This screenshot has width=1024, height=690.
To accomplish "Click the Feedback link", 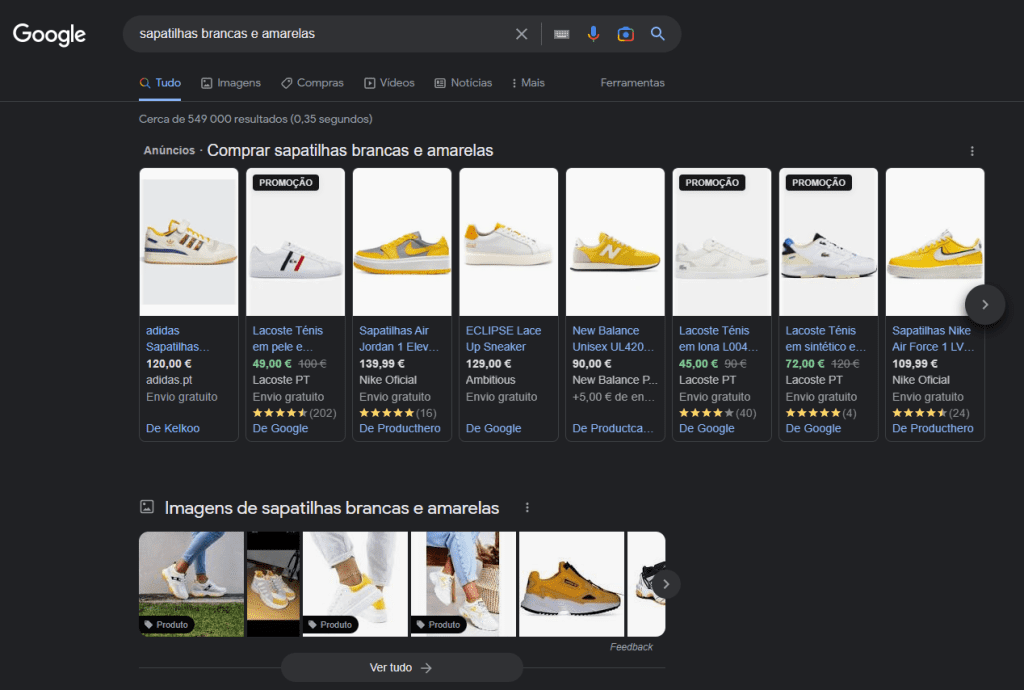I will pyautogui.click(x=631, y=647).
